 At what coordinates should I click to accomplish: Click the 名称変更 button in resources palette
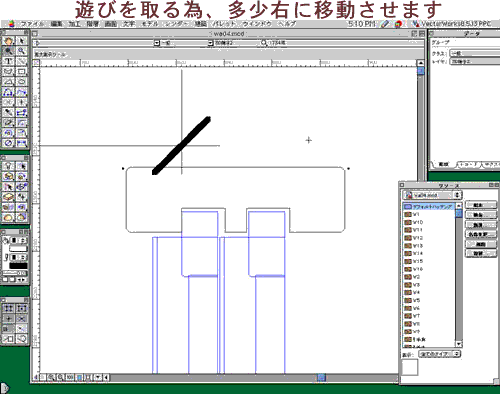pyautogui.click(x=480, y=234)
